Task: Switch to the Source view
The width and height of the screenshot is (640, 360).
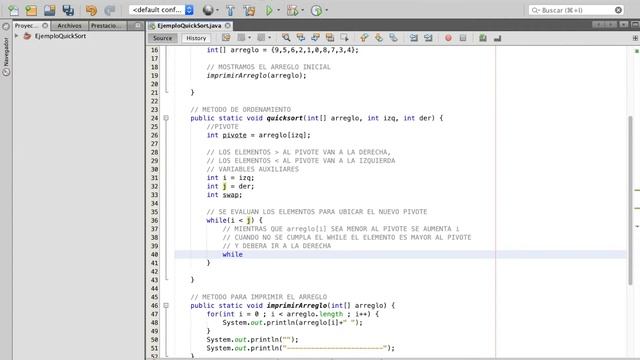Action: click(162, 38)
